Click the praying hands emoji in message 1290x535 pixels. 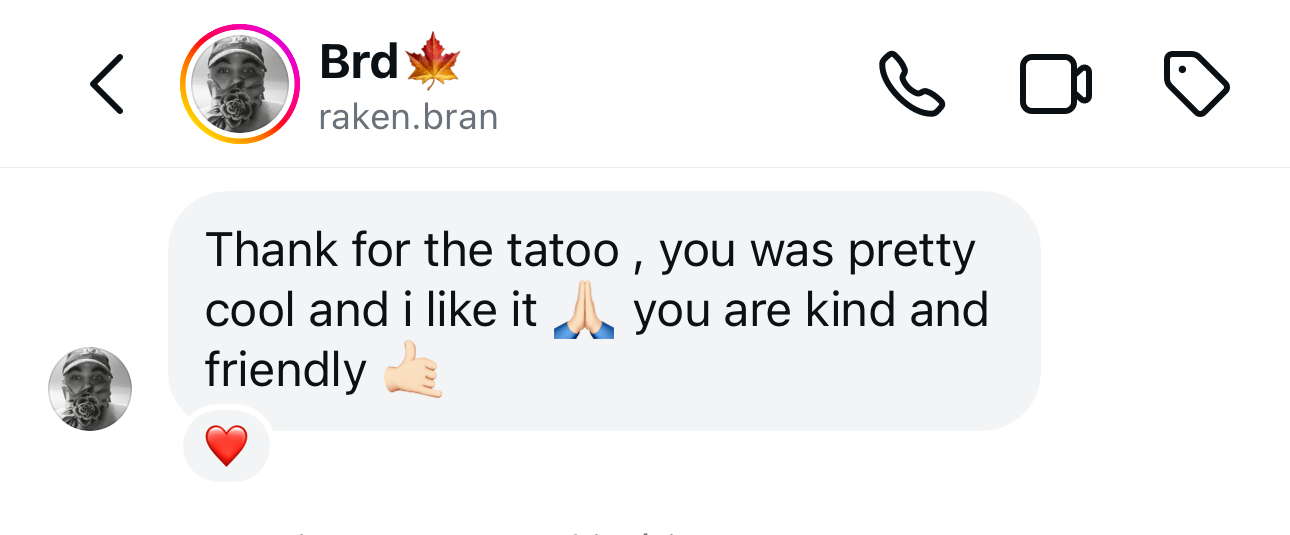pos(584,311)
